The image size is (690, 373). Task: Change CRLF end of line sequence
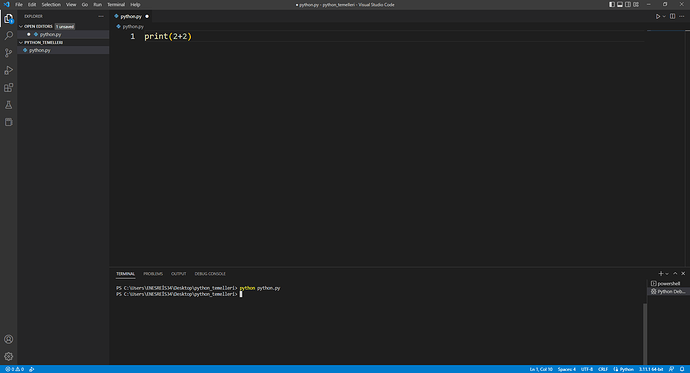603,369
